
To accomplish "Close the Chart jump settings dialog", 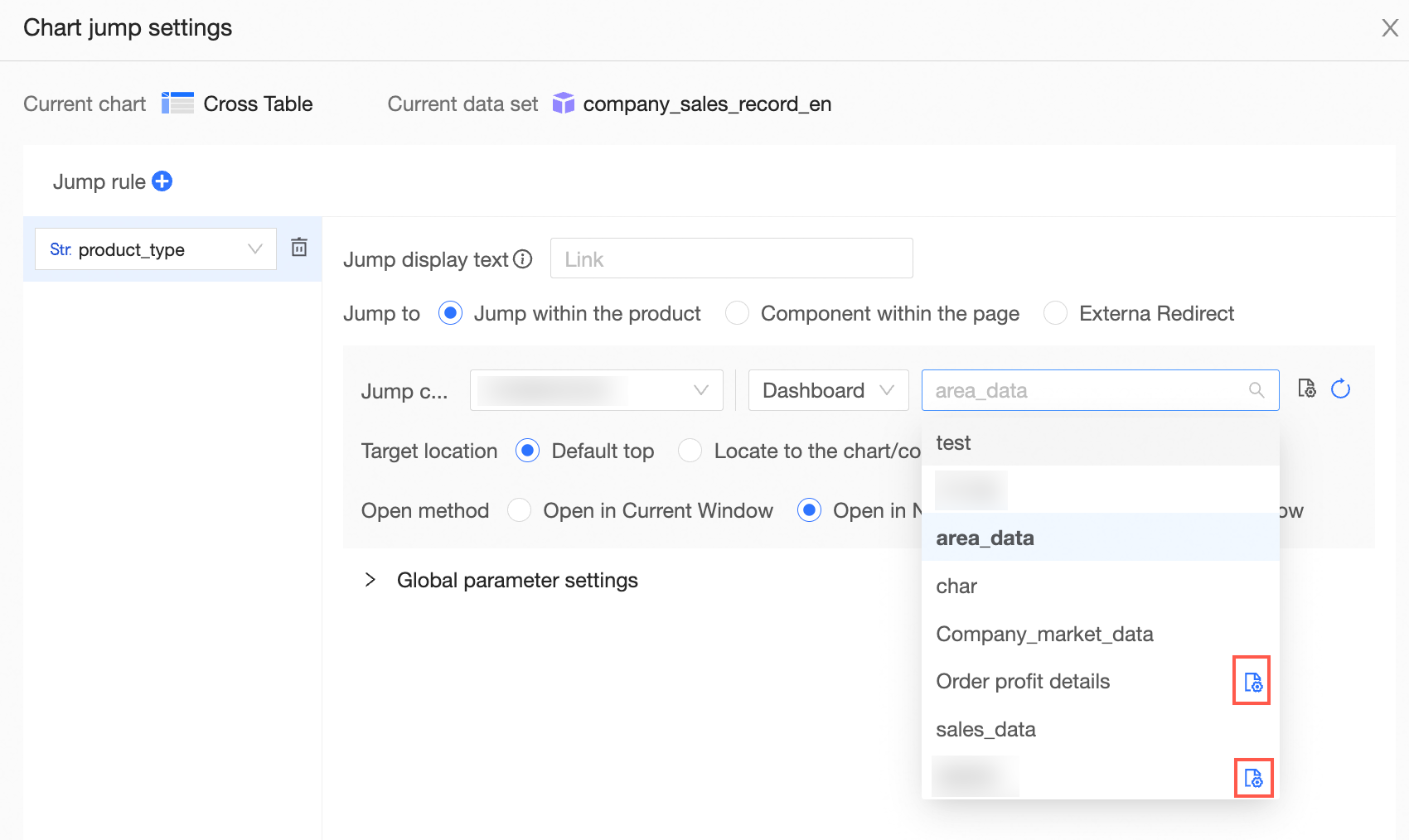I will 1390,28.
